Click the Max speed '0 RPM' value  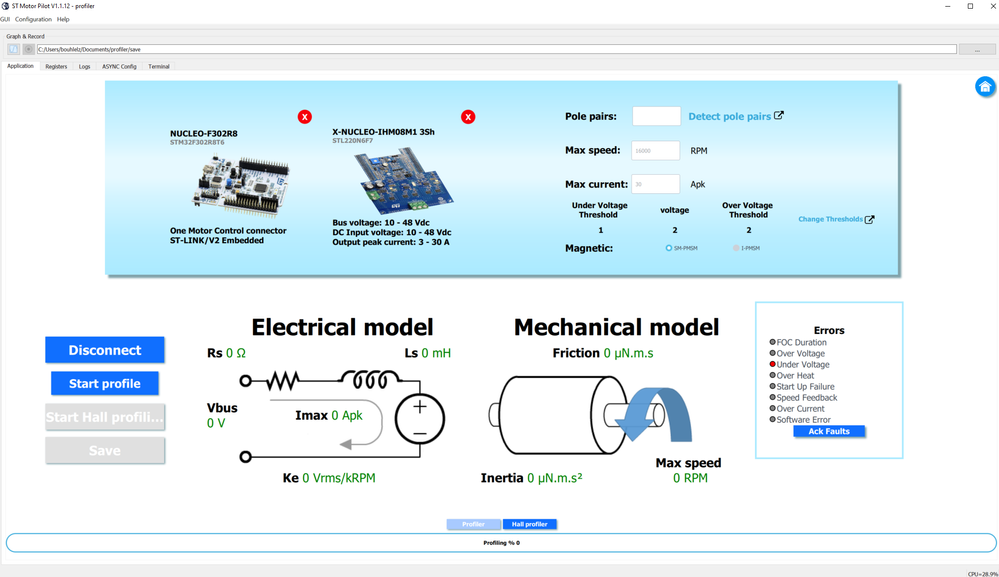point(691,478)
